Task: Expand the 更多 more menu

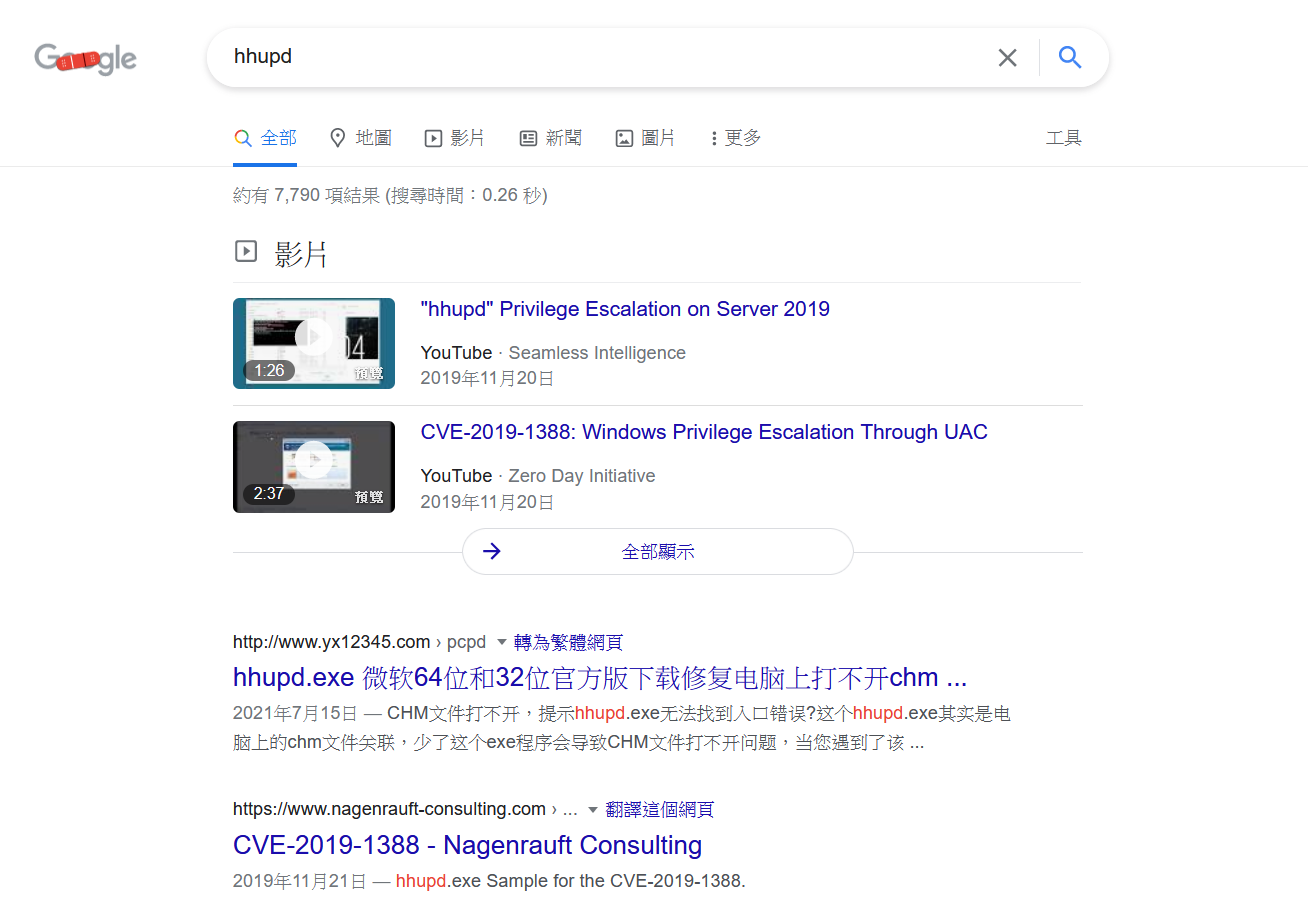Action: [736, 138]
